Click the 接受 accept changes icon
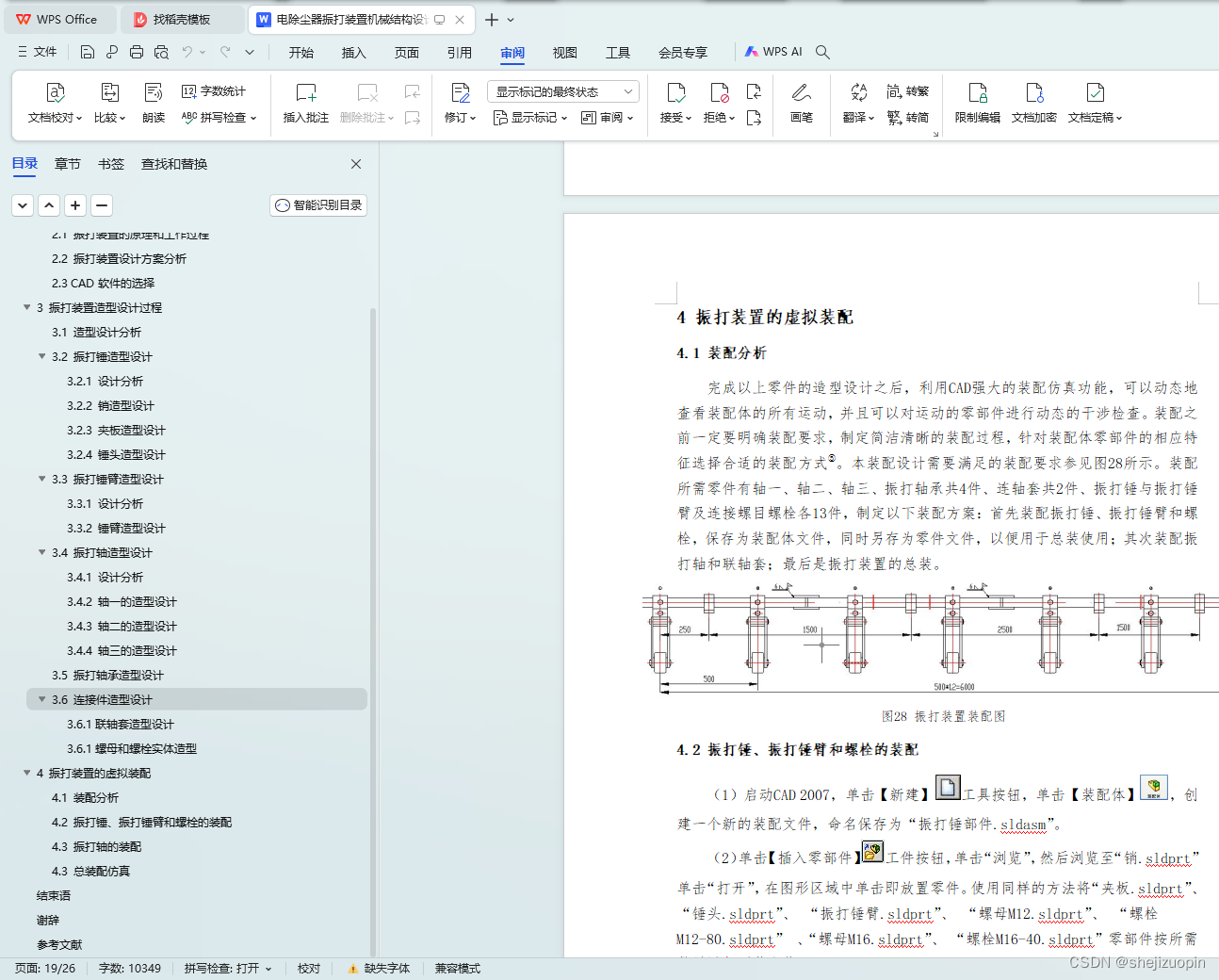Screen dimensions: 1219x980 675,92
